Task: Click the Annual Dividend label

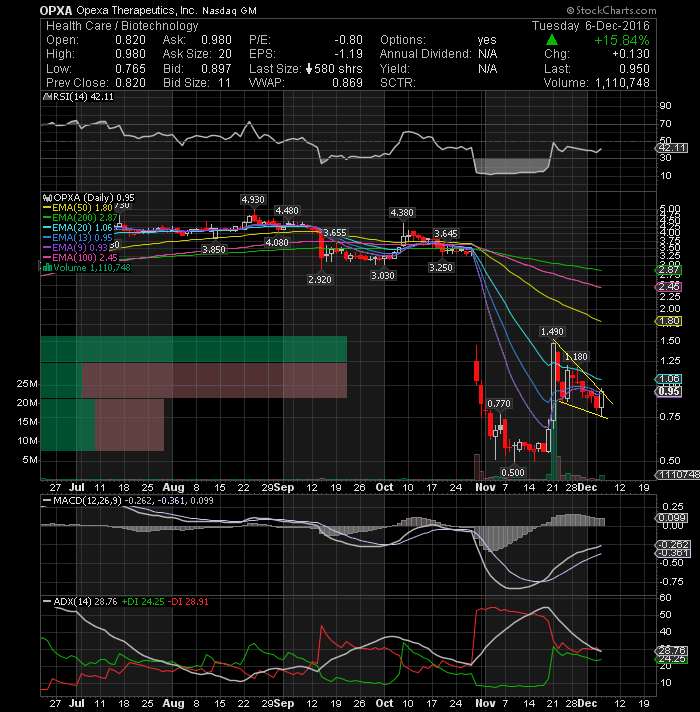Action: (x=426, y=54)
